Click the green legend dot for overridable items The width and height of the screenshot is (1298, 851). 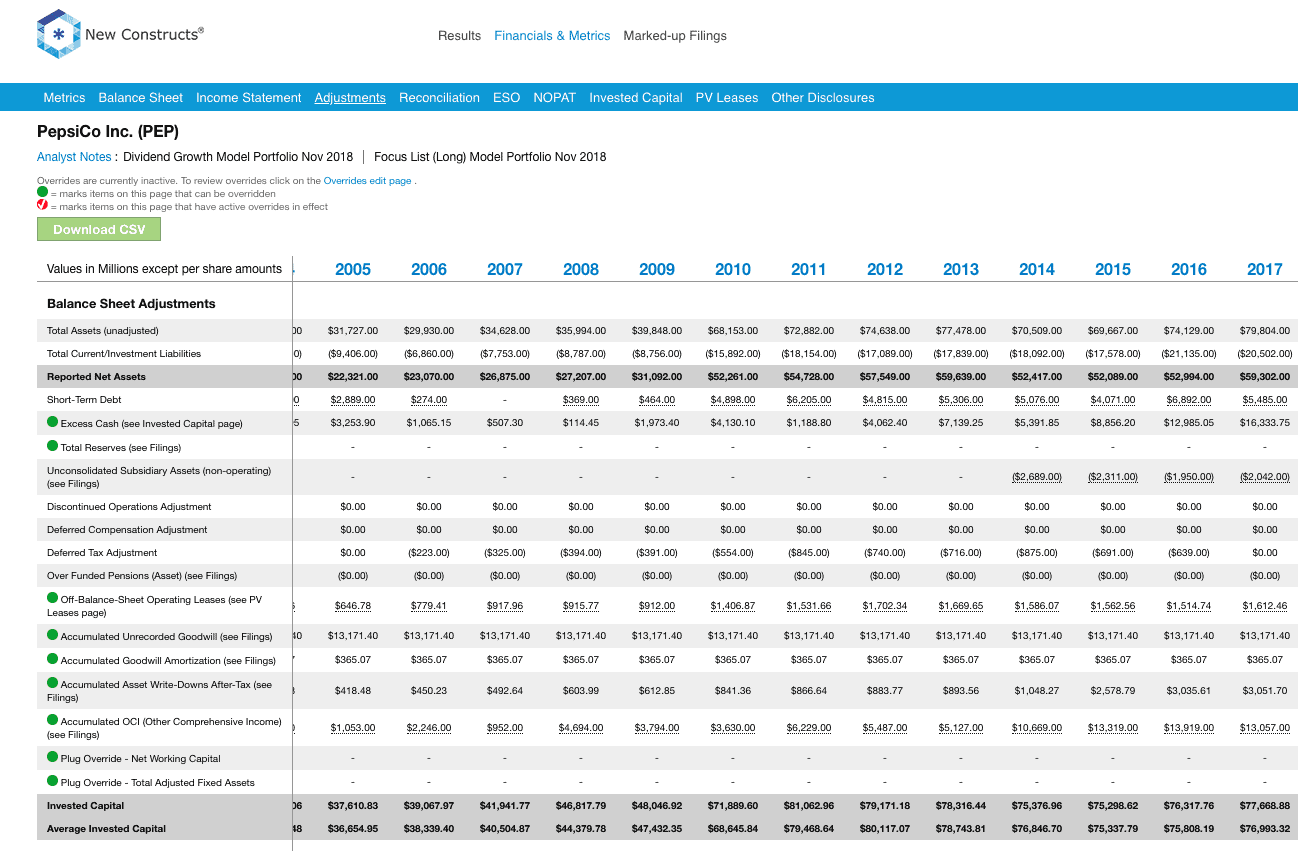(42, 192)
